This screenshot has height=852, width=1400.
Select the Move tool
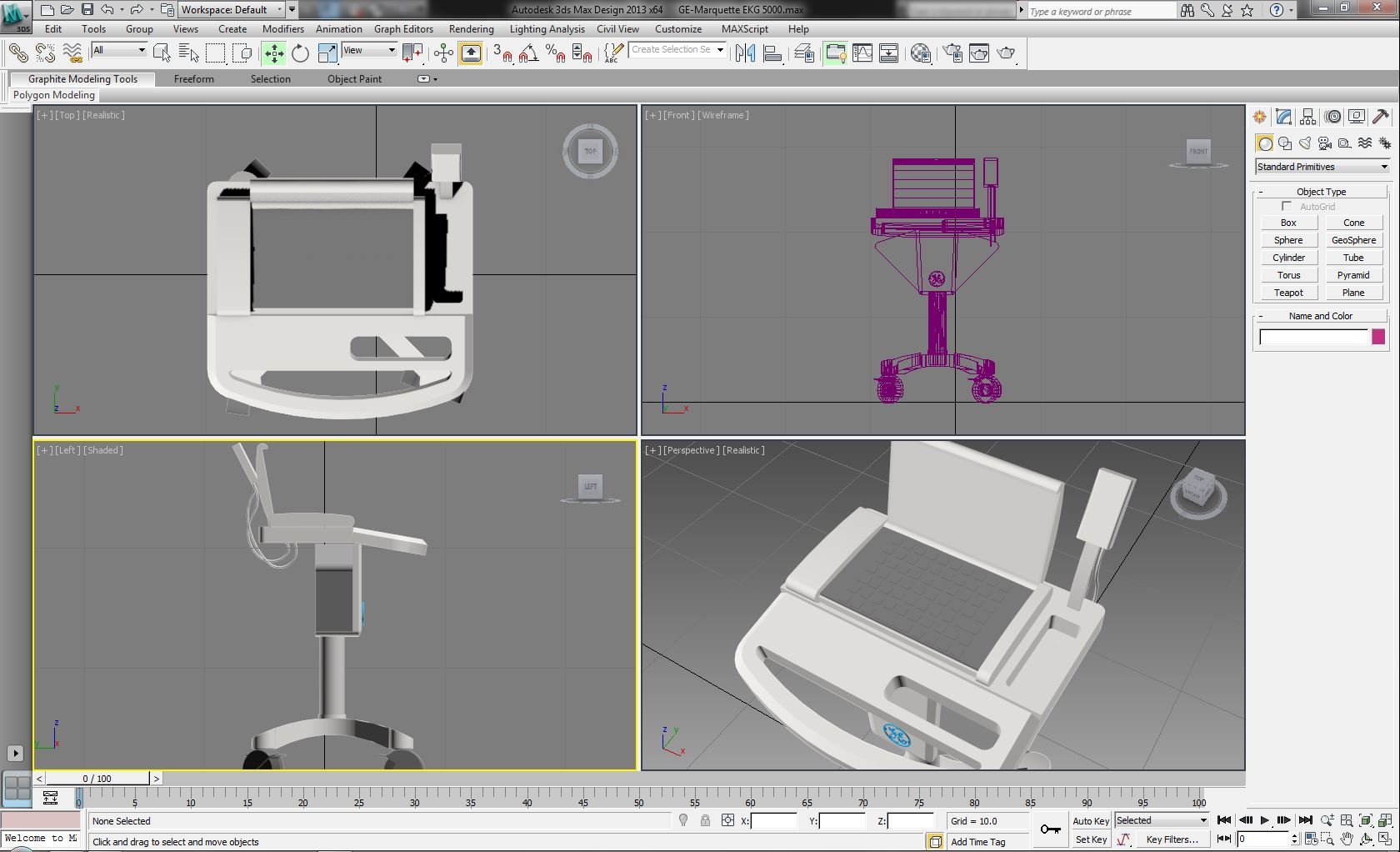click(x=273, y=53)
